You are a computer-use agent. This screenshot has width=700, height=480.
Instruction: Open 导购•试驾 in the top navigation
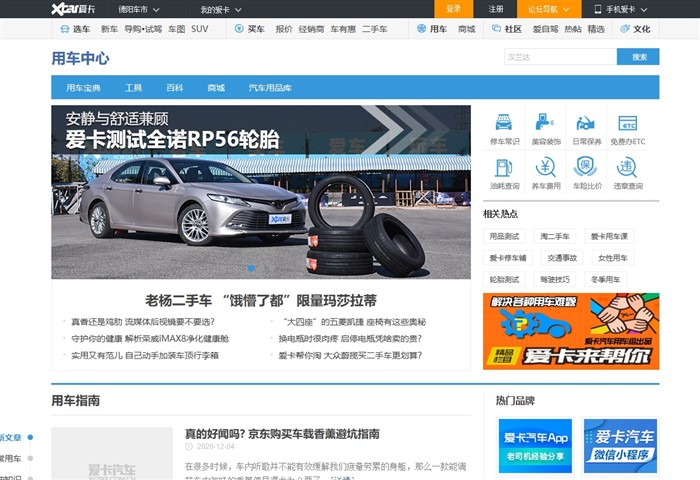[143, 29]
